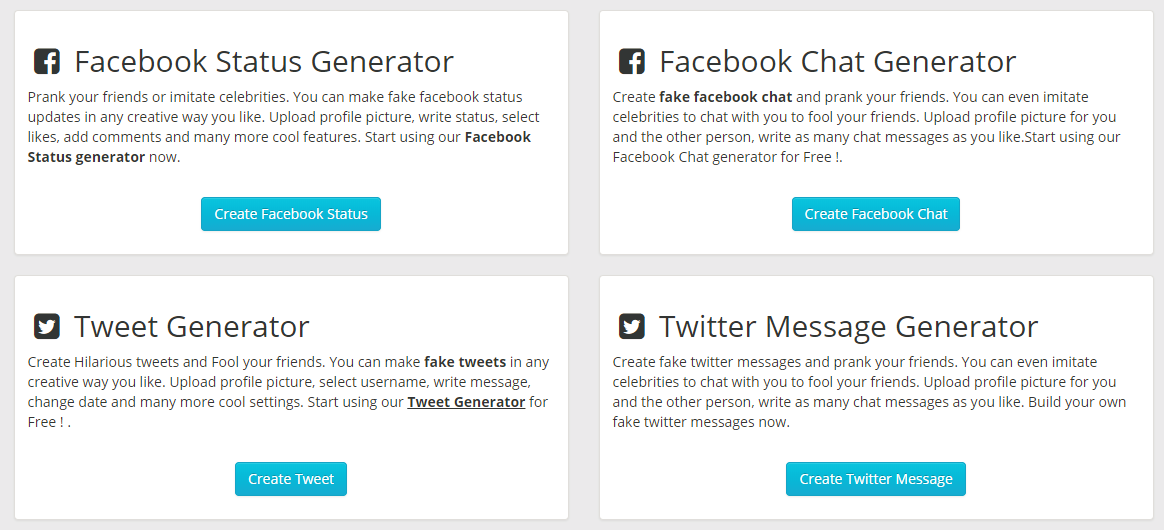Click the 'Create Hilarious tweets' description paragraph
The height and width of the screenshot is (530, 1164).
point(289,392)
